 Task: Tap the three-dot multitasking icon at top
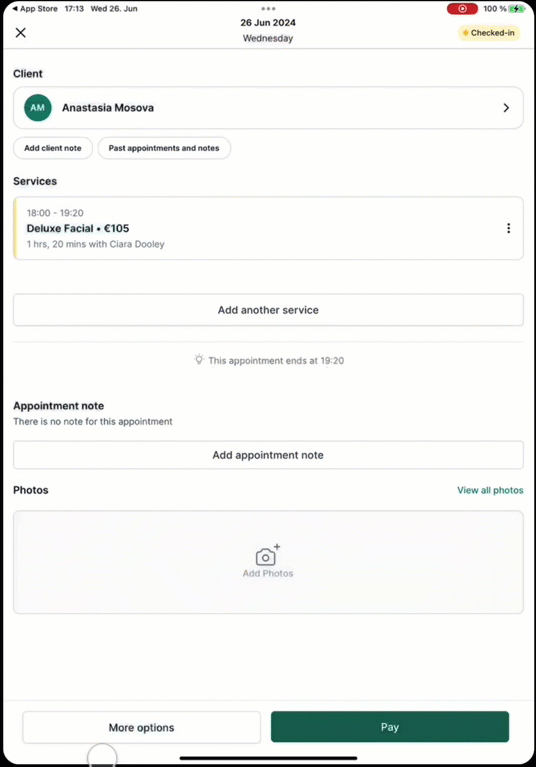[268, 8]
